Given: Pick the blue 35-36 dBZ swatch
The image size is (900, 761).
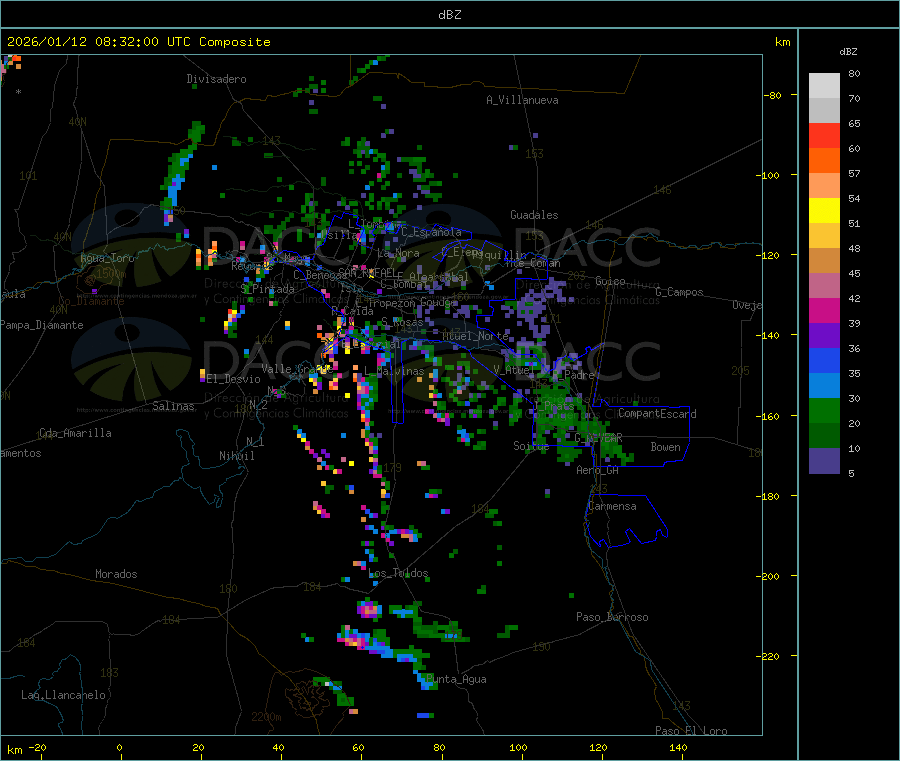Looking at the screenshot, I should [x=824, y=360].
